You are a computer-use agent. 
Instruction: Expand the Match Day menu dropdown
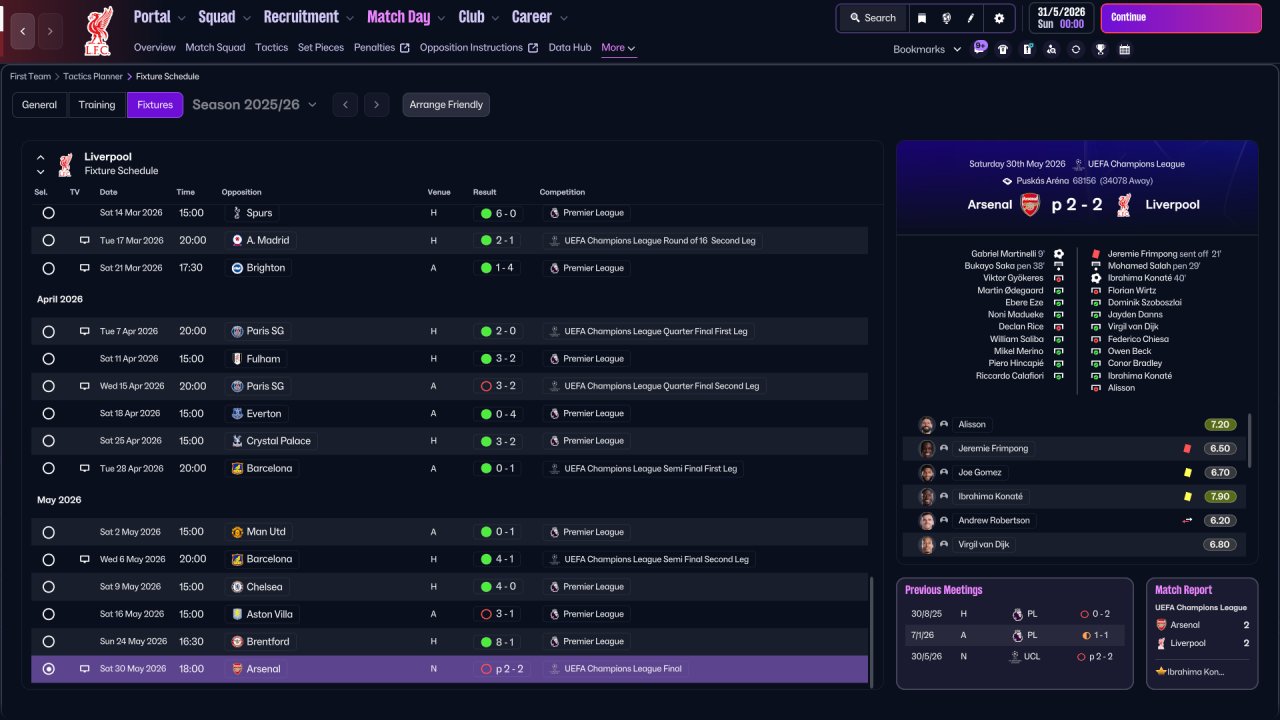click(x=441, y=18)
